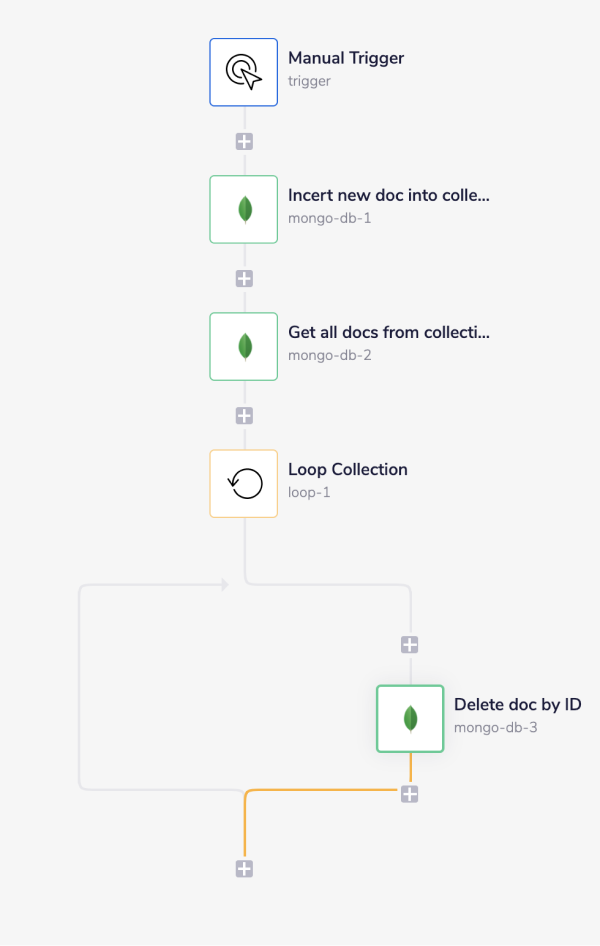Click the MongoDB icon on Delete doc node
Viewport: 600px width, 946px height.
[x=410, y=718]
